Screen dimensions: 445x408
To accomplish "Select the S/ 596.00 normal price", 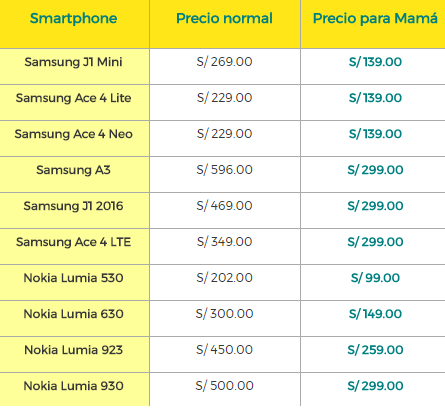I will click(224, 170).
